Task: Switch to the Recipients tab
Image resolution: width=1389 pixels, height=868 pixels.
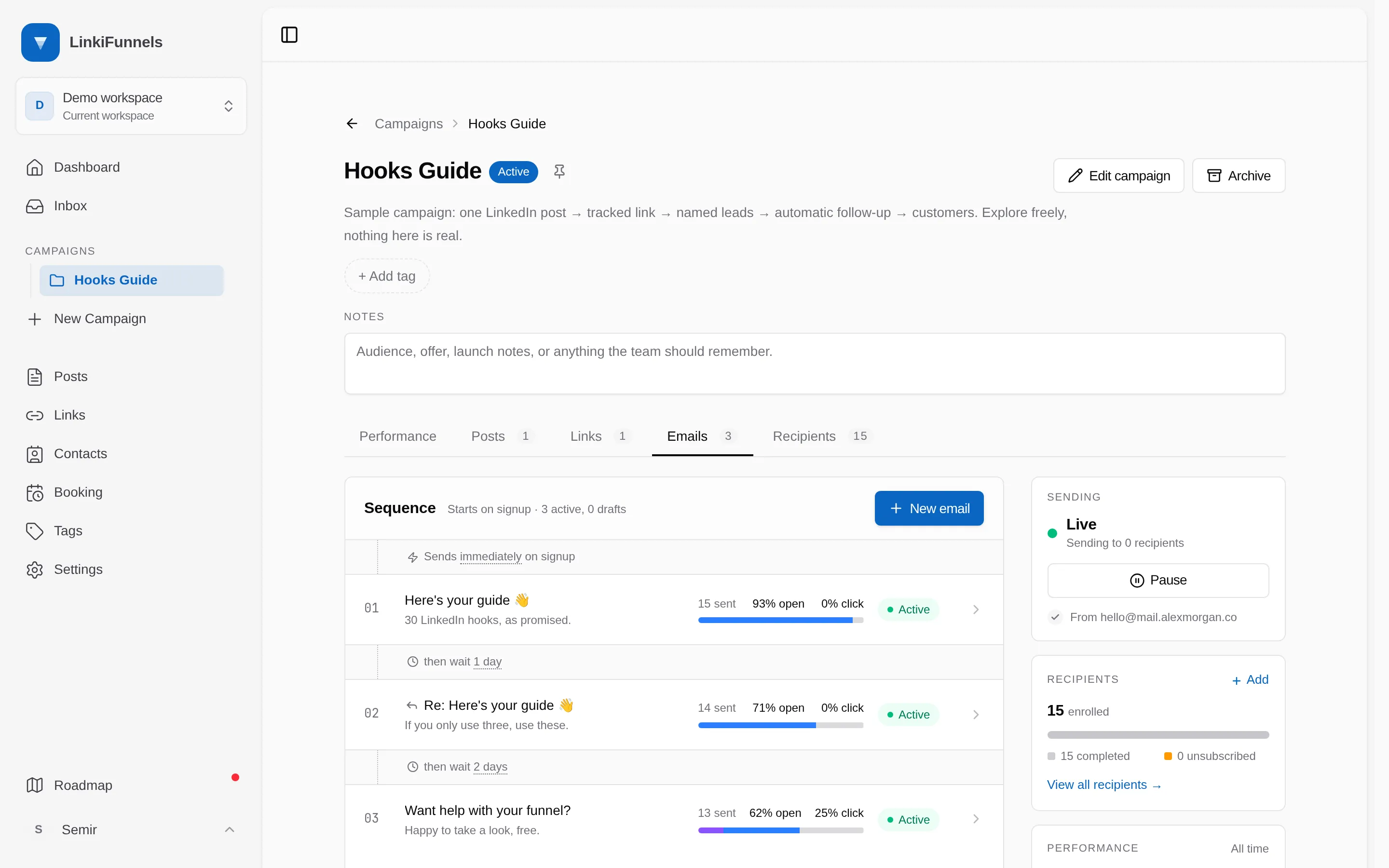Action: point(822,436)
